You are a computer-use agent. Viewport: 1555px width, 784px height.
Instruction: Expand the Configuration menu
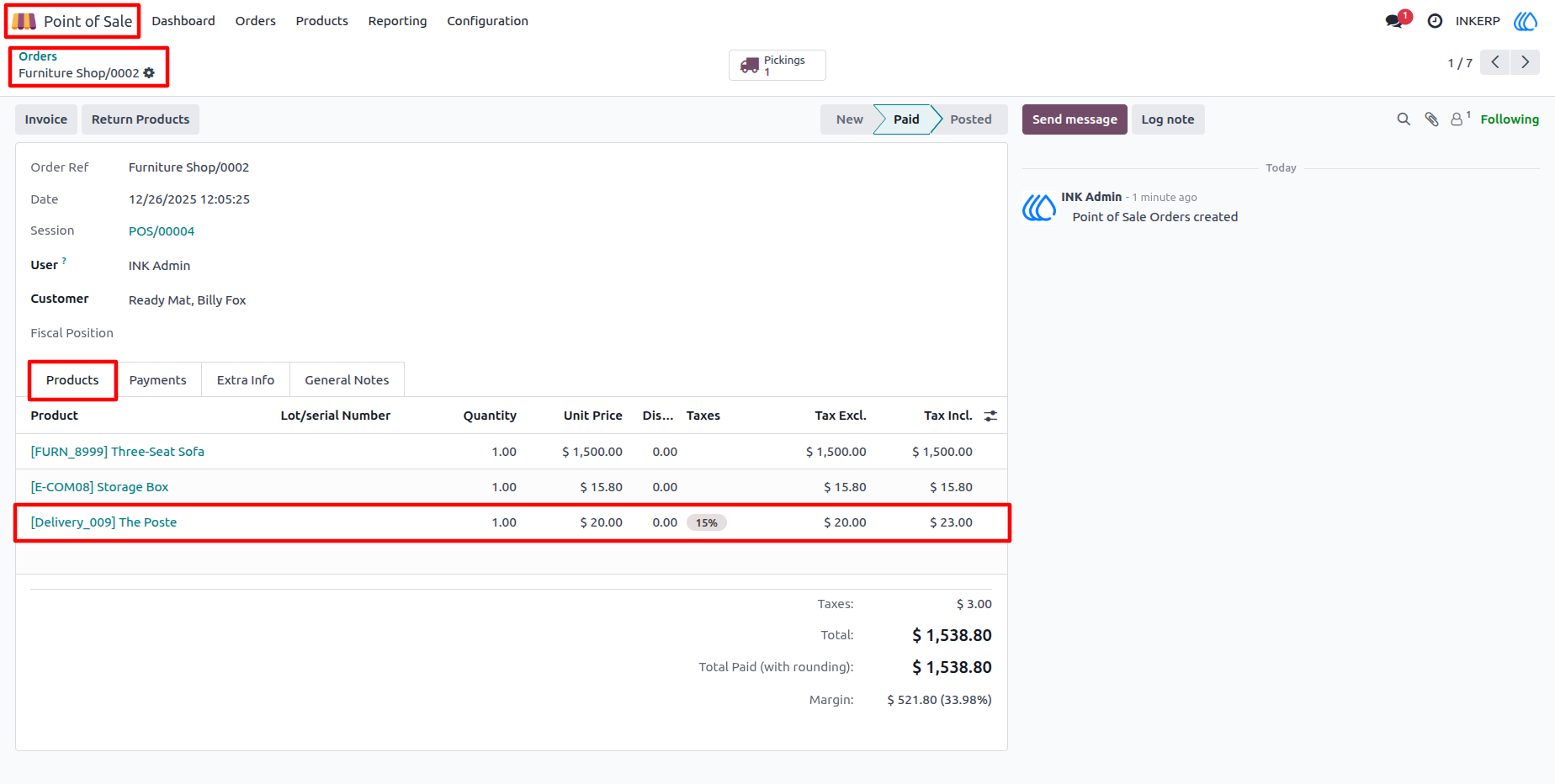[488, 21]
